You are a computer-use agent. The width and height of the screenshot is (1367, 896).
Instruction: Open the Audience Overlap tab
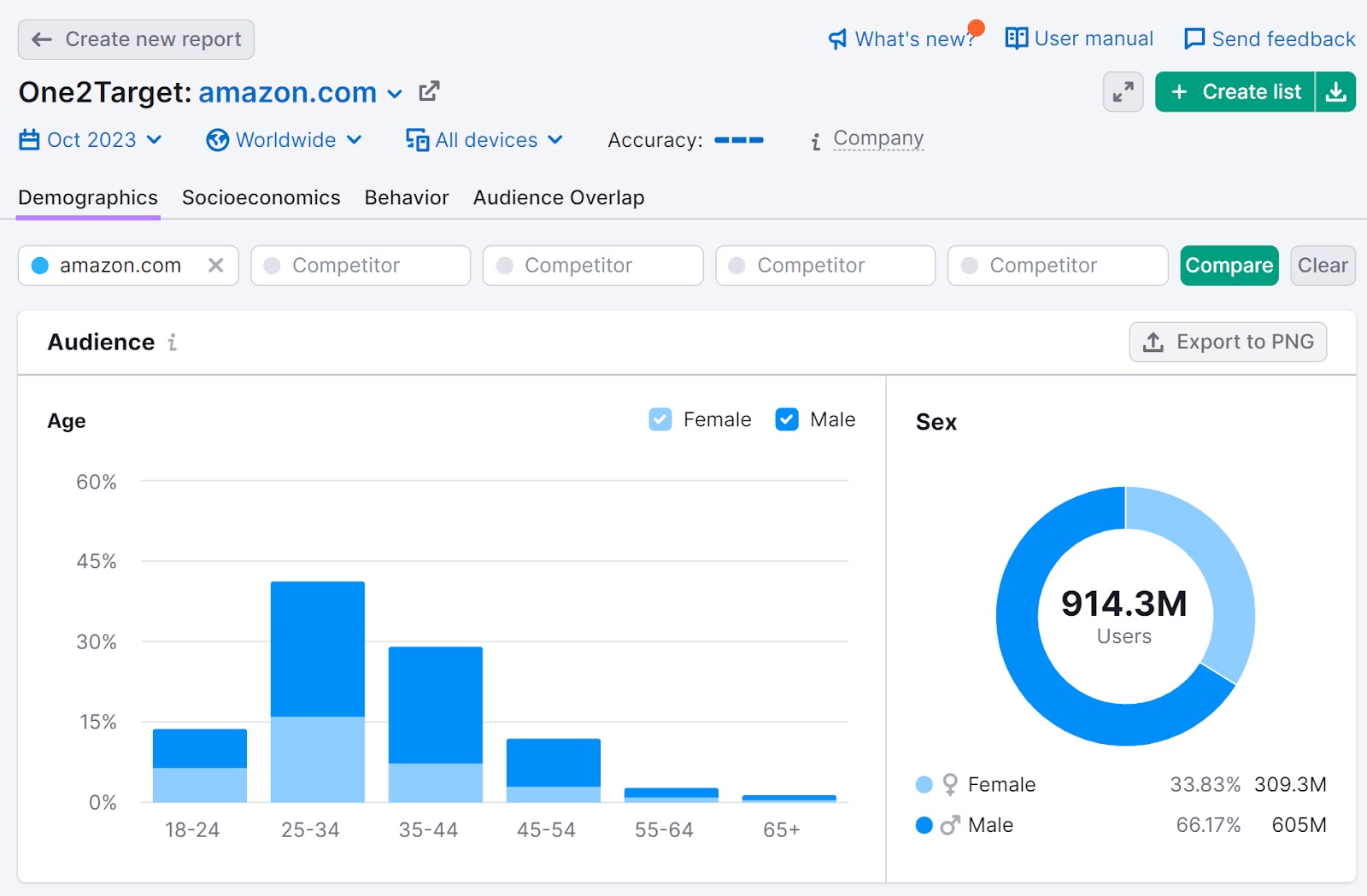click(x=558, y=197)
